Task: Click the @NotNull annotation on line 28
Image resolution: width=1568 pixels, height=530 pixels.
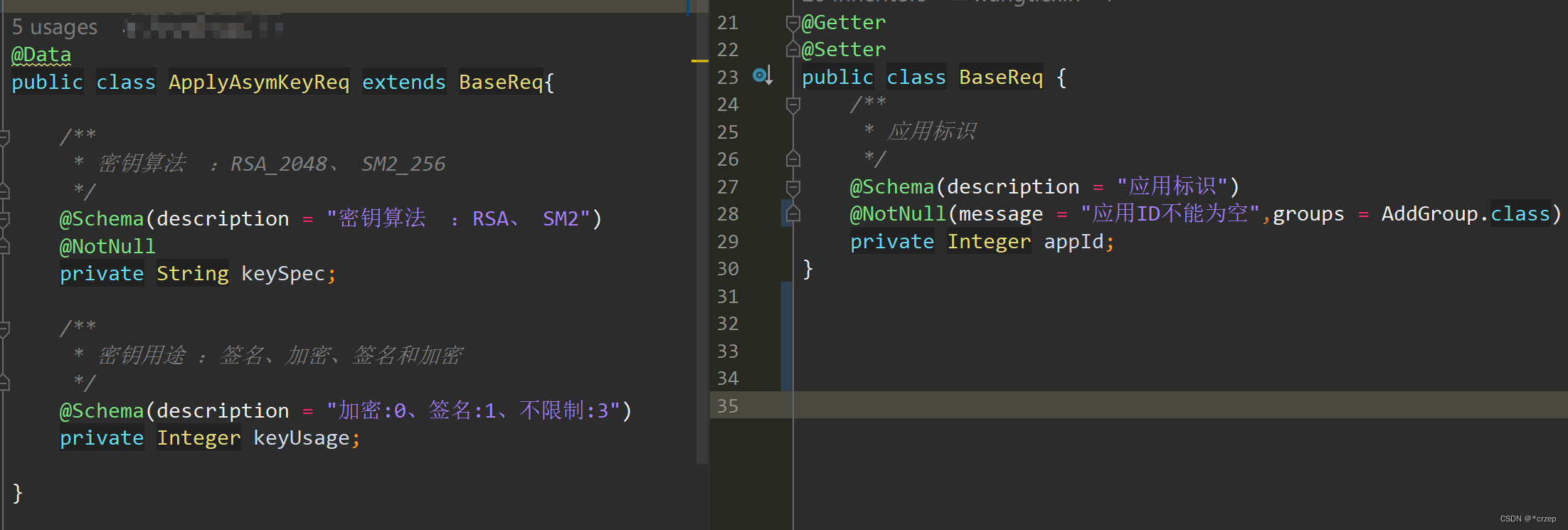Action: point(898,214)
